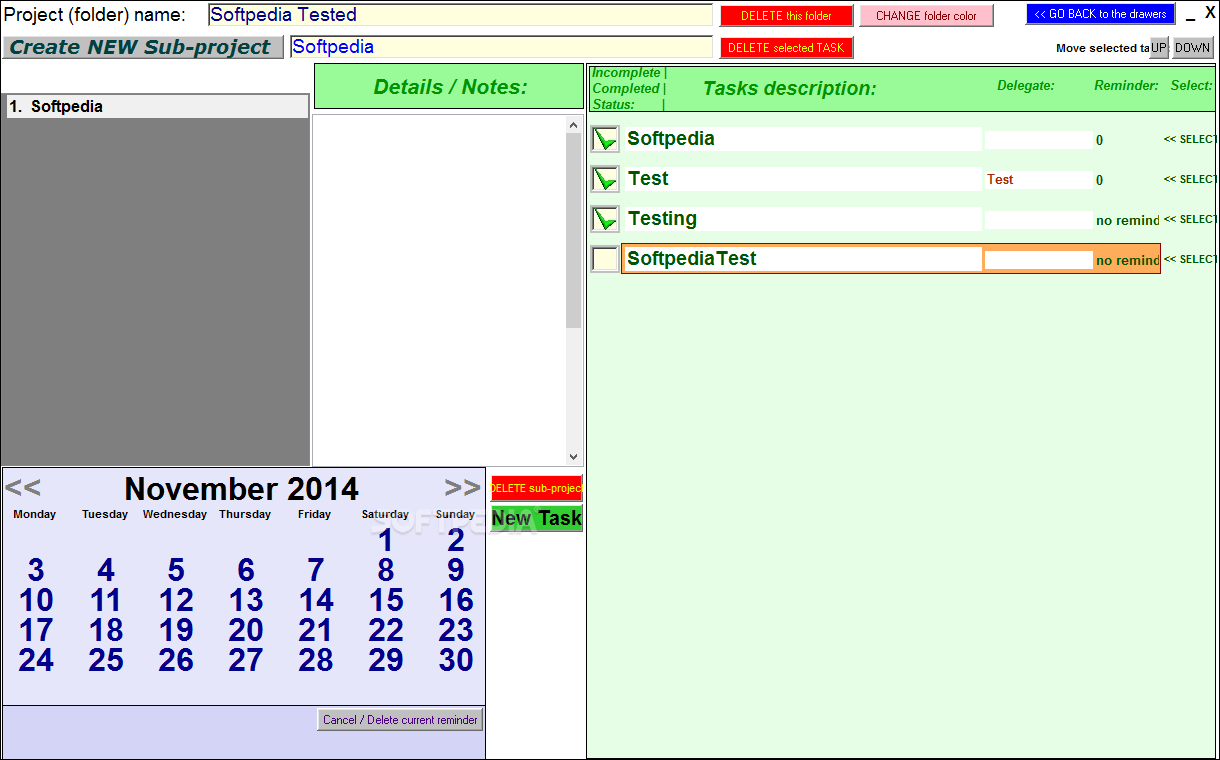This screenshot has height=760, width=1220.
Task: Edit the SoftpediaTest task description
Action: click(802, 259)
